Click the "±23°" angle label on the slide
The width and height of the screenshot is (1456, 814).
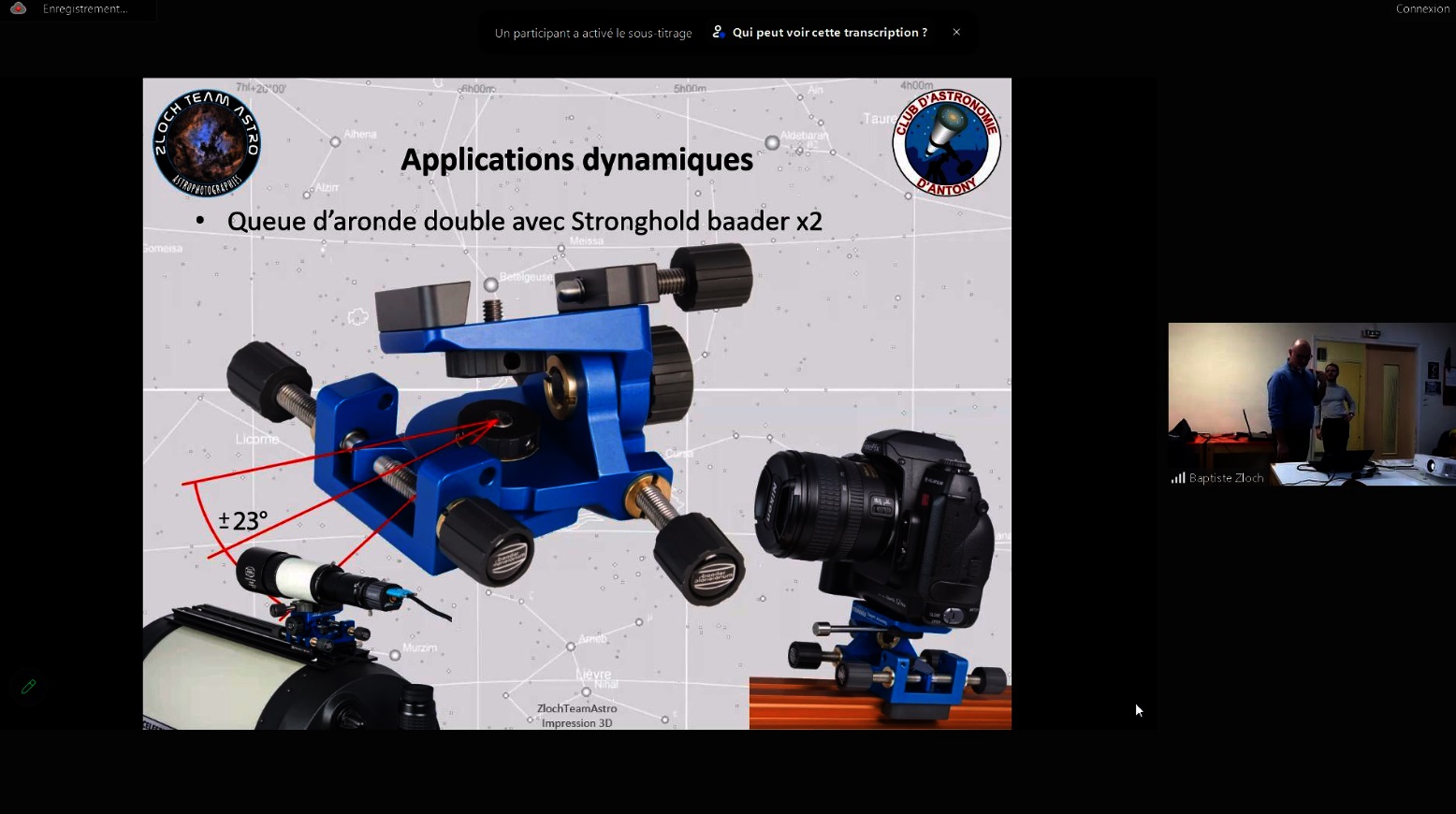click(x=243, y=520)
